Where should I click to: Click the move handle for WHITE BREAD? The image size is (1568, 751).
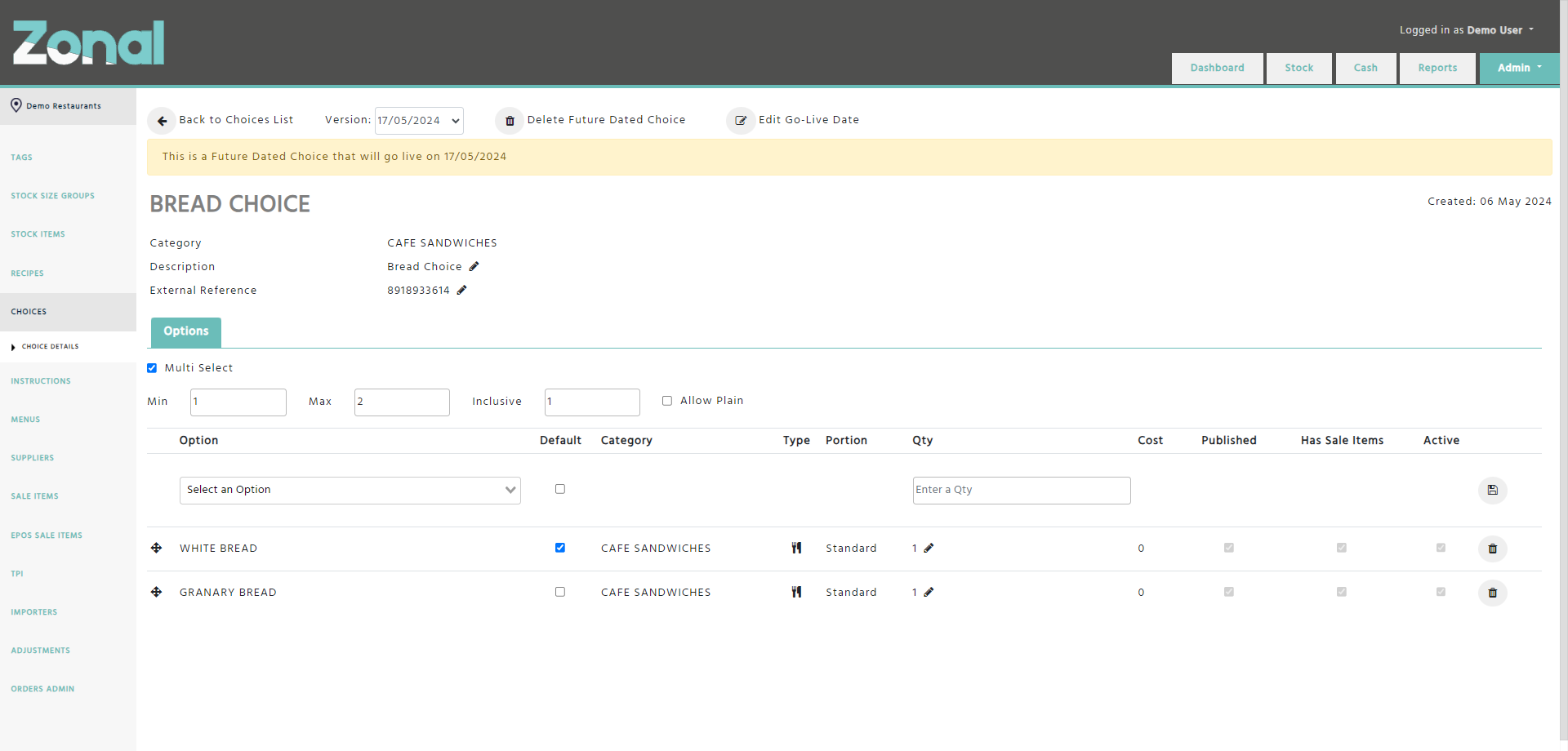156,548
